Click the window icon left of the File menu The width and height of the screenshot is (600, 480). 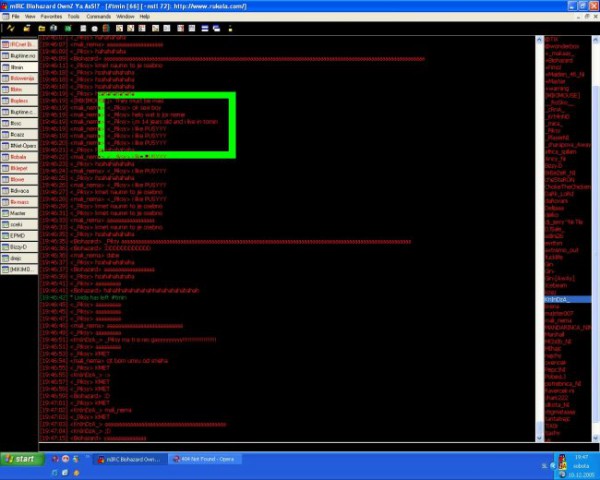point(5,16)
